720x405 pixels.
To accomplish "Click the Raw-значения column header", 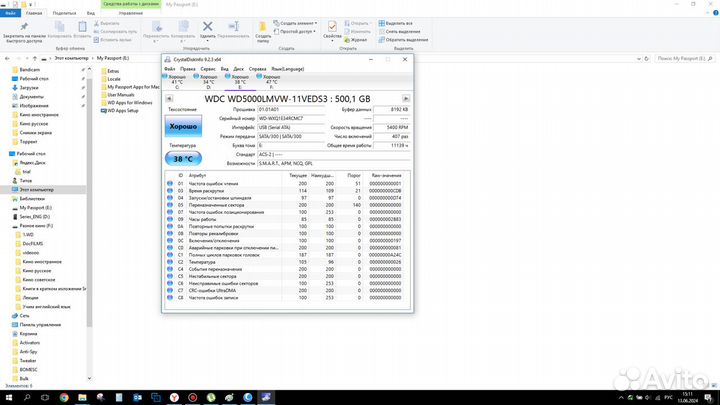I will point(386,175).
